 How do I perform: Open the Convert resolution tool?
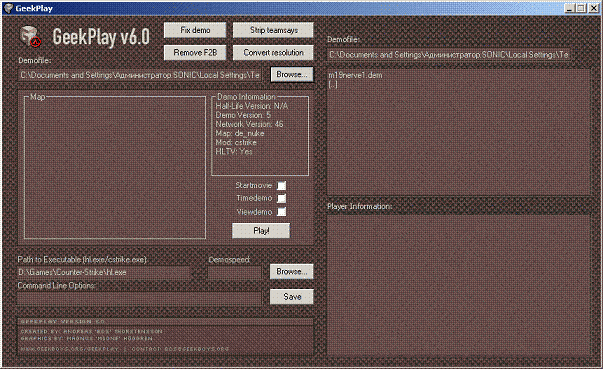coord(273,53)
